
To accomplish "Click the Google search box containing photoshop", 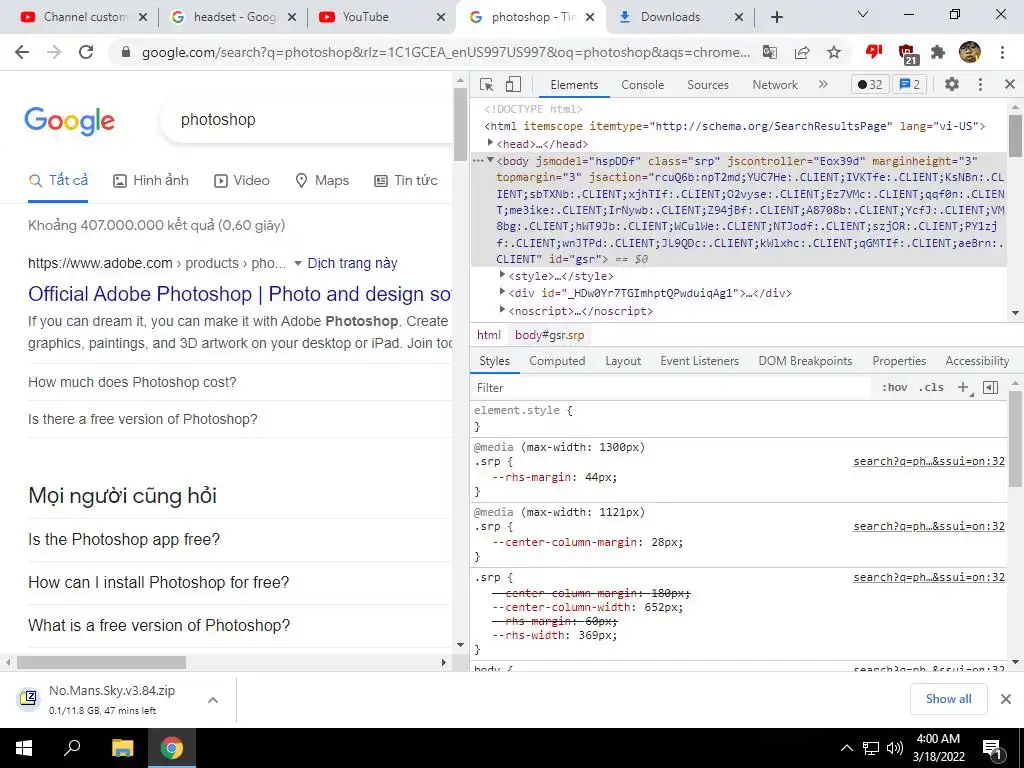I will 307,120.
